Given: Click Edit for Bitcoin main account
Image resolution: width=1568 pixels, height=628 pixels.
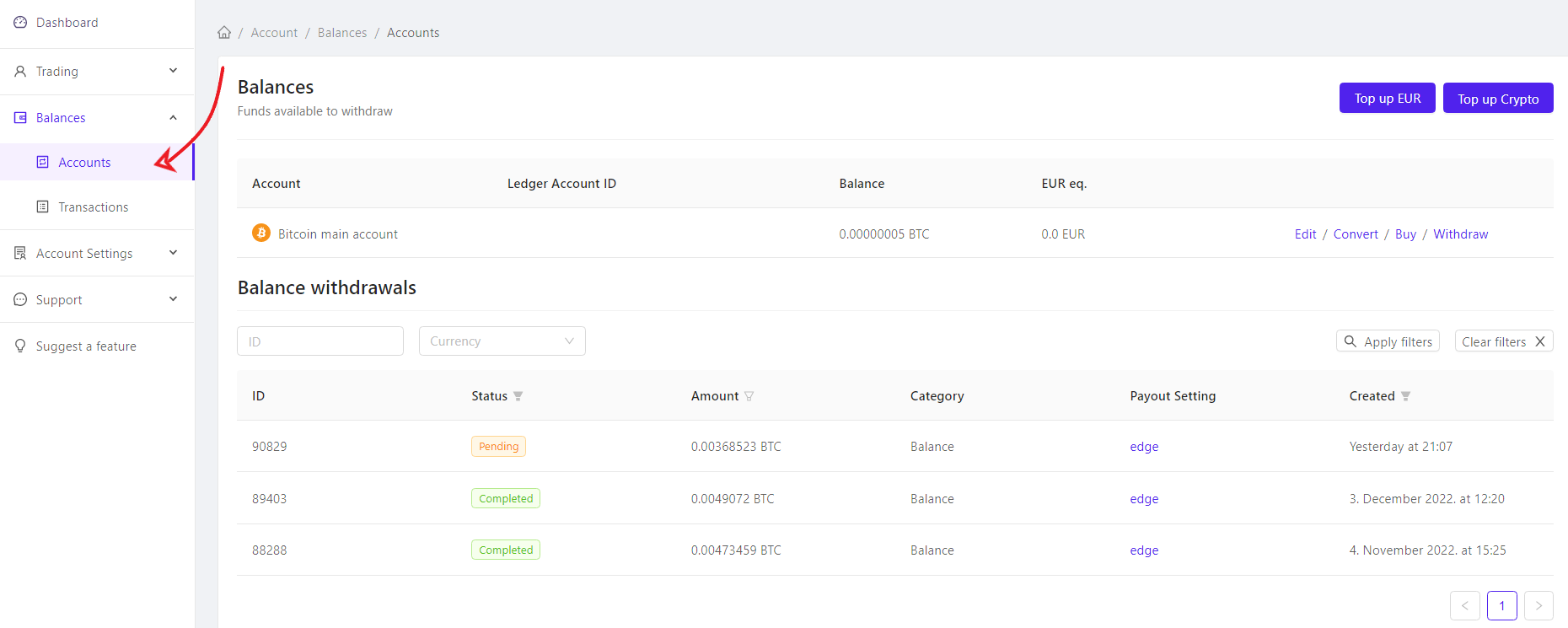Looking at the screenshot, I should (1305, 234).
